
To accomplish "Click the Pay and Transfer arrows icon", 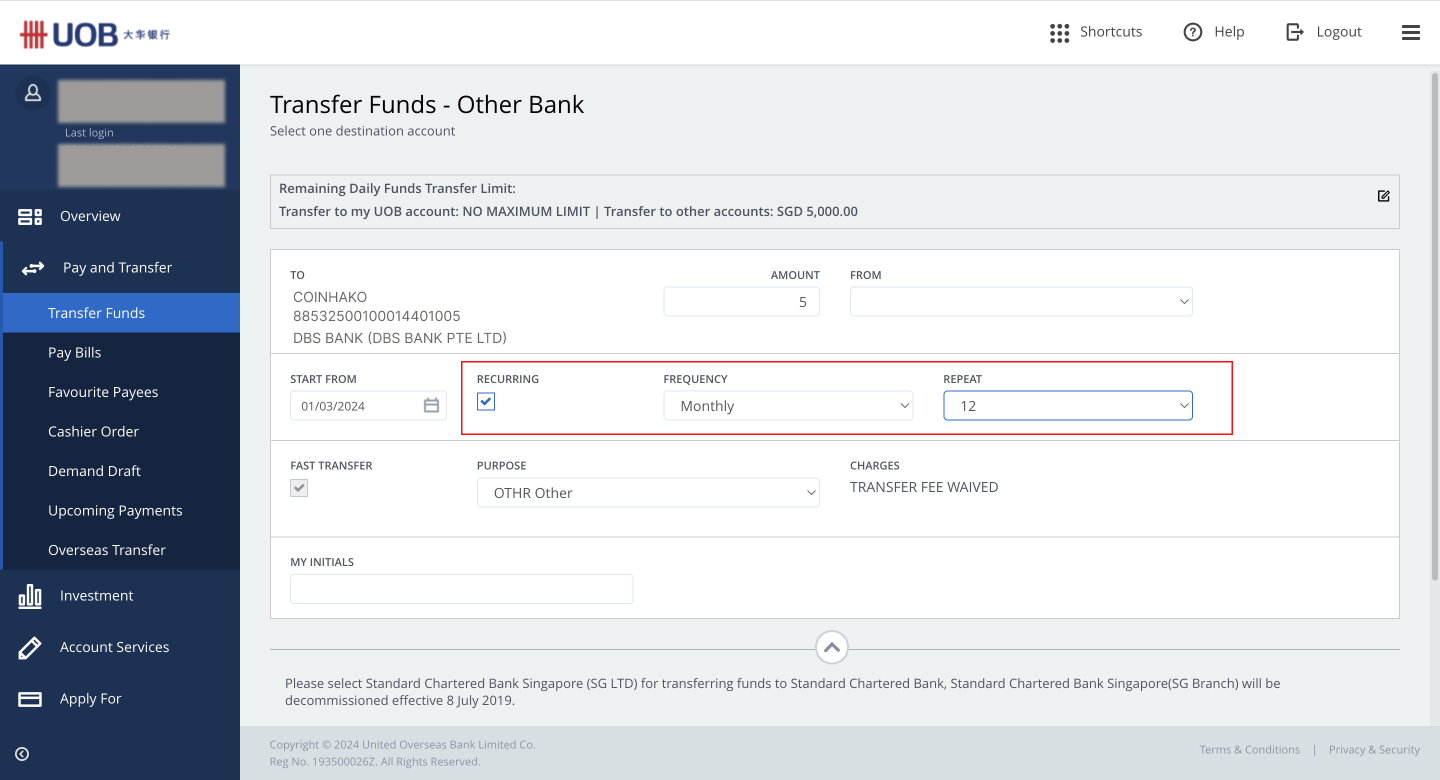I will 33,268.
